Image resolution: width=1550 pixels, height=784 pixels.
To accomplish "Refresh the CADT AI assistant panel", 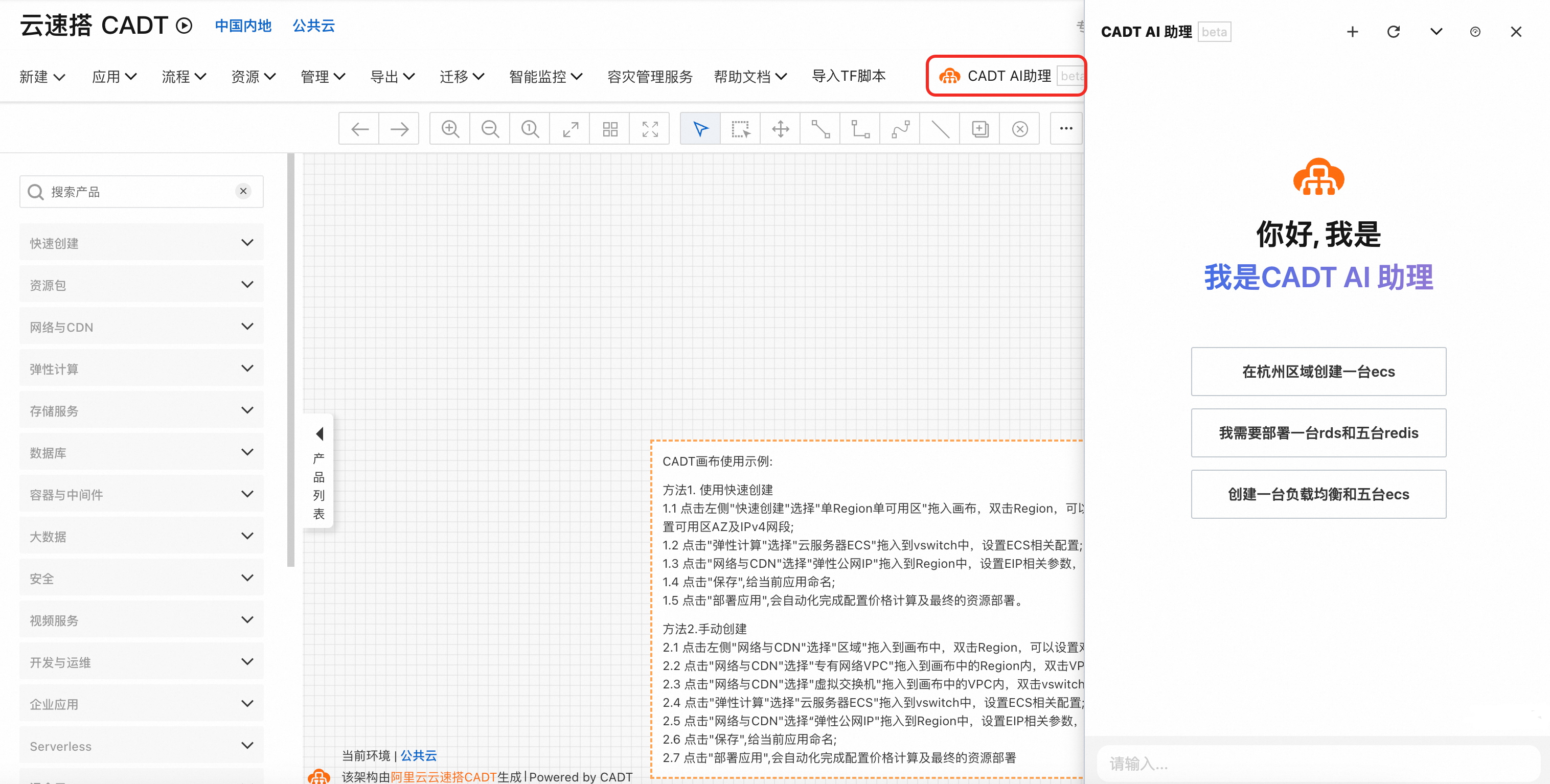I will pyautogui.click(x=1393, y=32).
